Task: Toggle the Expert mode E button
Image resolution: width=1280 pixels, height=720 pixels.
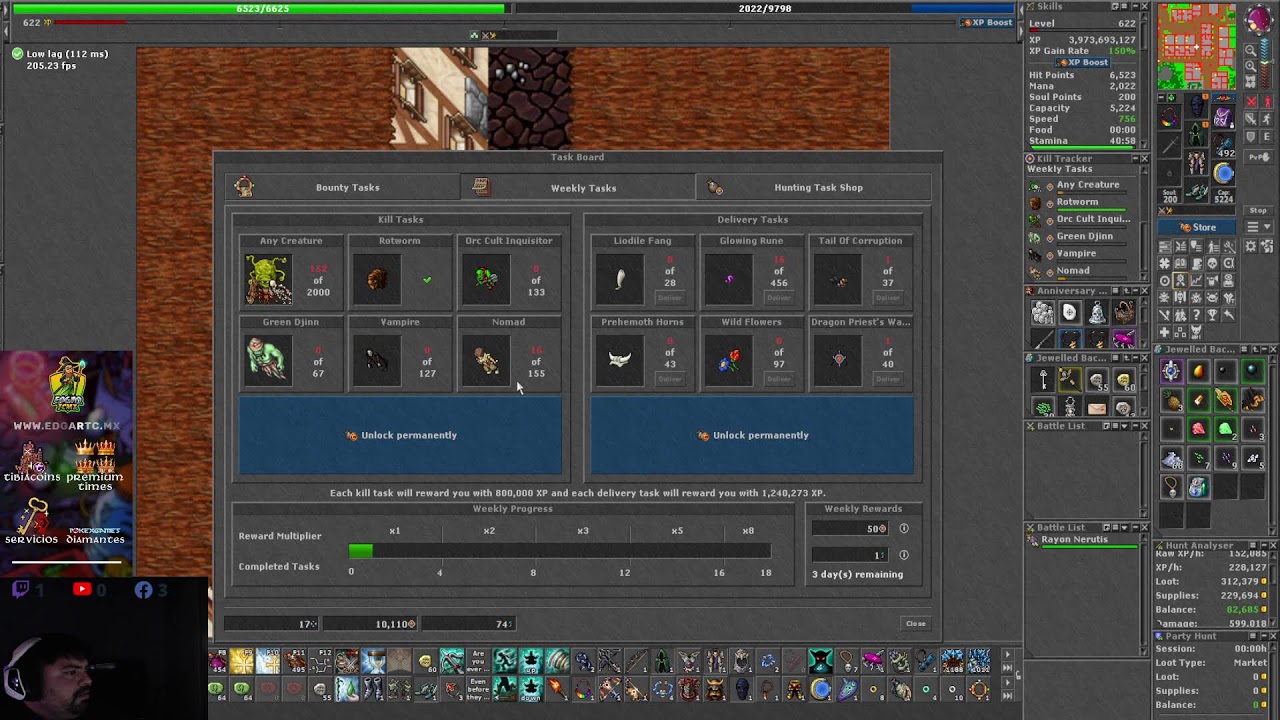Action: (x=1265, y=137)
